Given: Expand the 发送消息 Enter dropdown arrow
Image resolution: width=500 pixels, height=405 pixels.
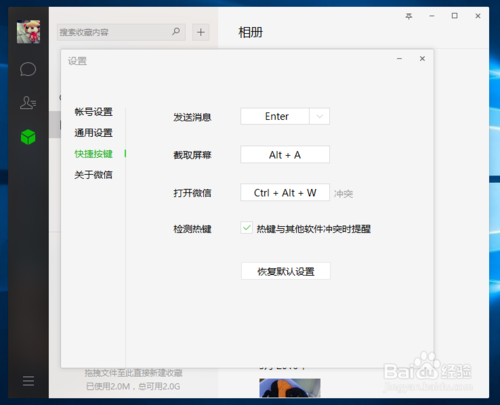Looking at the screenshot, I should pyautogui.click(x=319, y=116).
